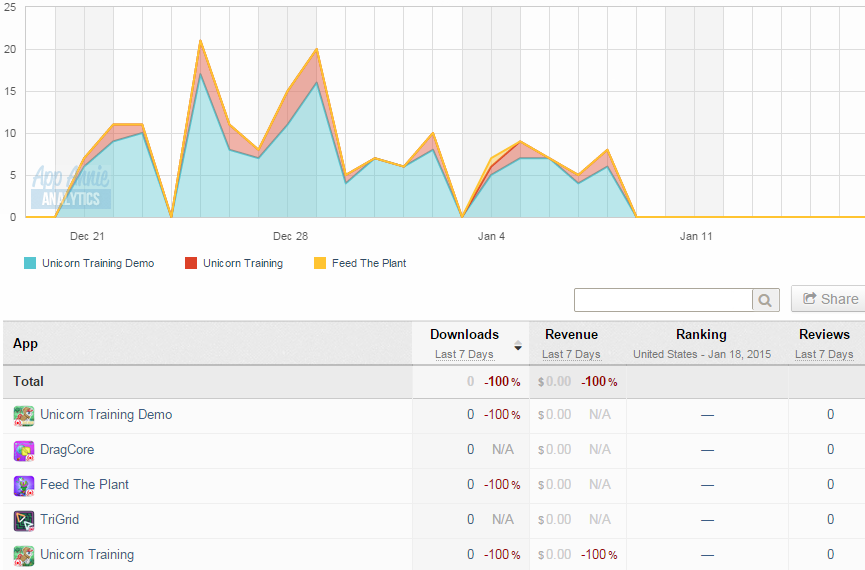Open the TriGrid link

click(x=59, y=519)
